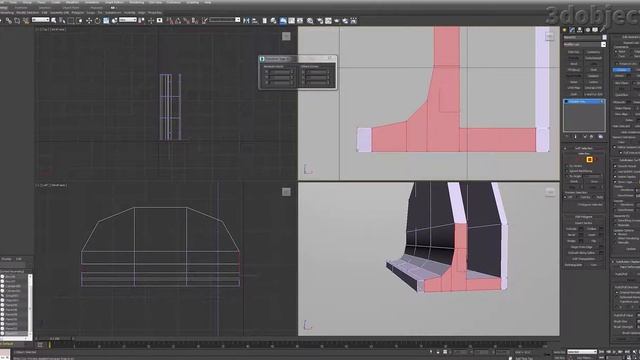Screen dimensions: 640x360
Task: Activate the Select Object tool
Action: click(53, 20)
